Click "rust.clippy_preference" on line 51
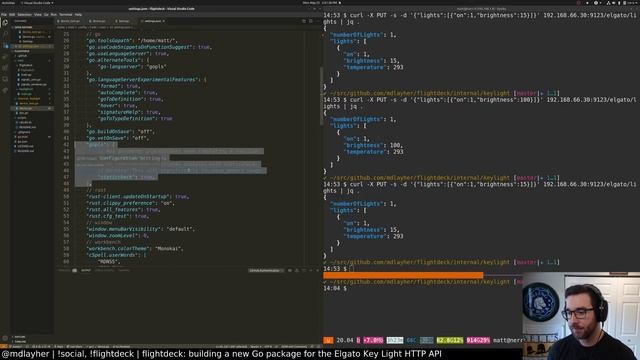Screen dimensions: 640x360 (x=122, y=203)
